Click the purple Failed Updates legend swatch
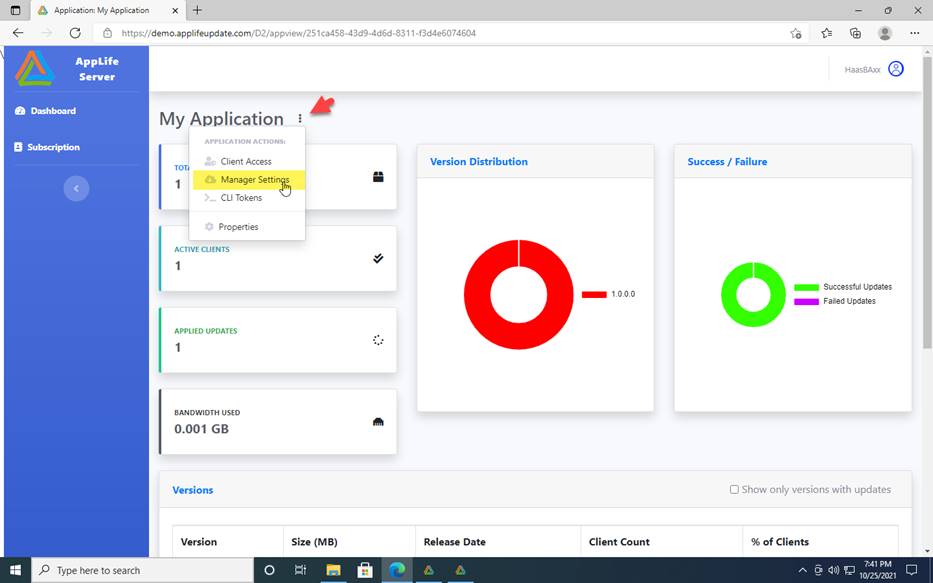 806,302
